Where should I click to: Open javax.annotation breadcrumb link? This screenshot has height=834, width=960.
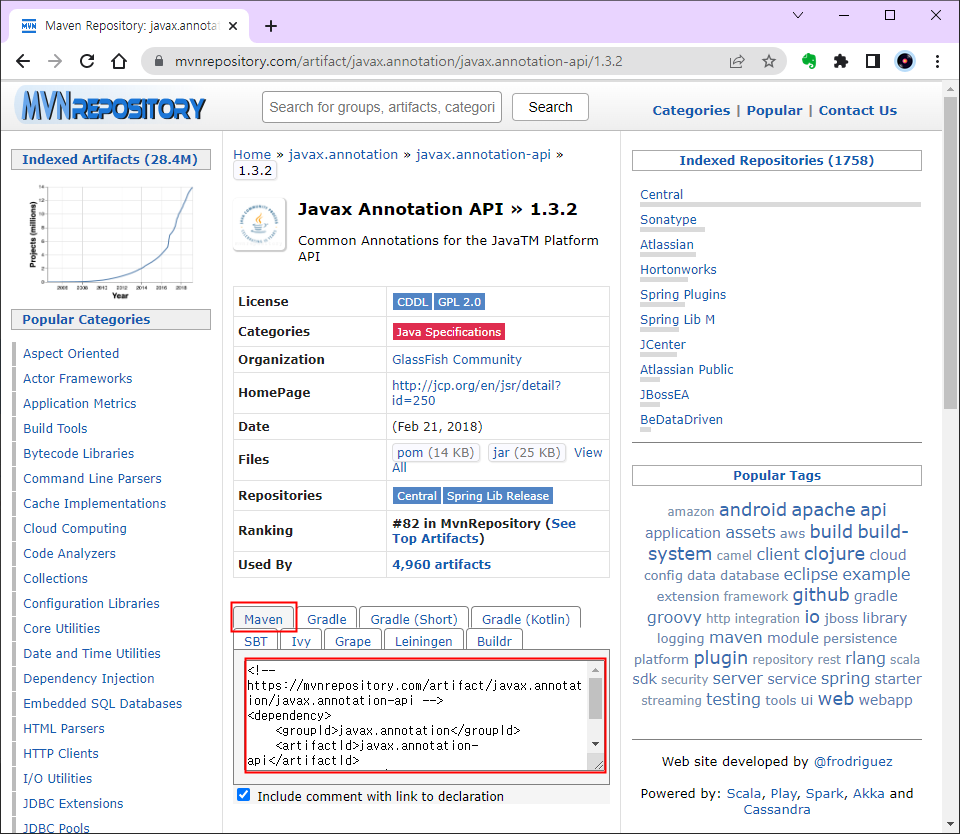pos(343,155)
